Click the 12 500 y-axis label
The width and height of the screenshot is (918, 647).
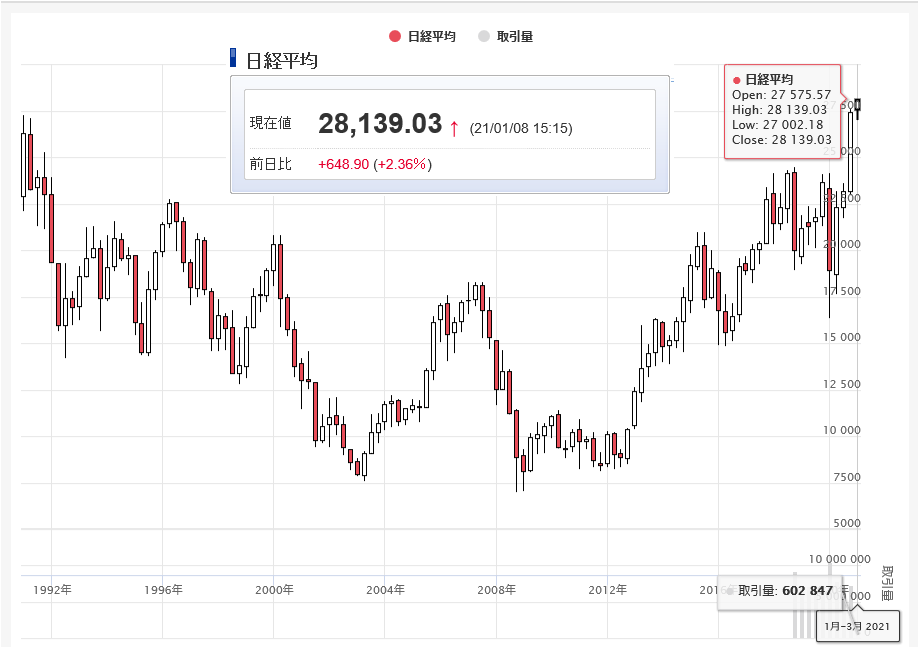point(842,384)
